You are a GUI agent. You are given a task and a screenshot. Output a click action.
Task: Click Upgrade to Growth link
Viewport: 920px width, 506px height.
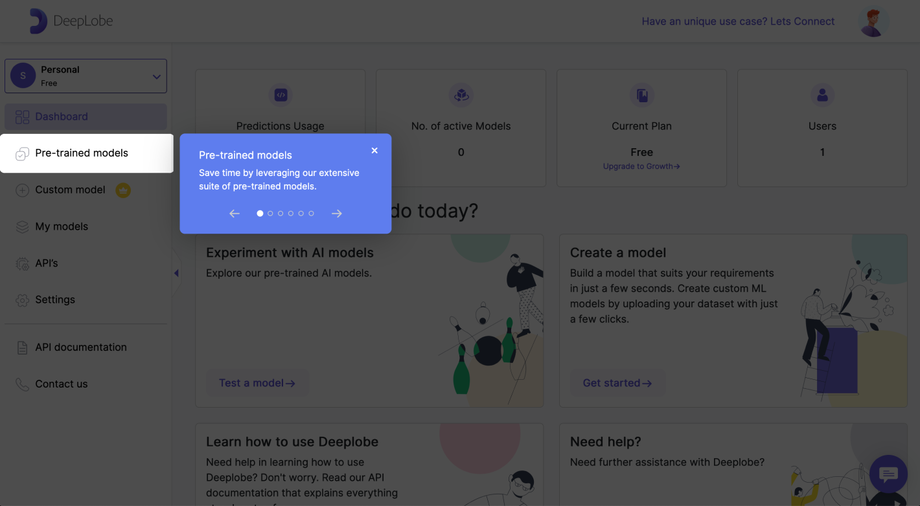[641, 166]
